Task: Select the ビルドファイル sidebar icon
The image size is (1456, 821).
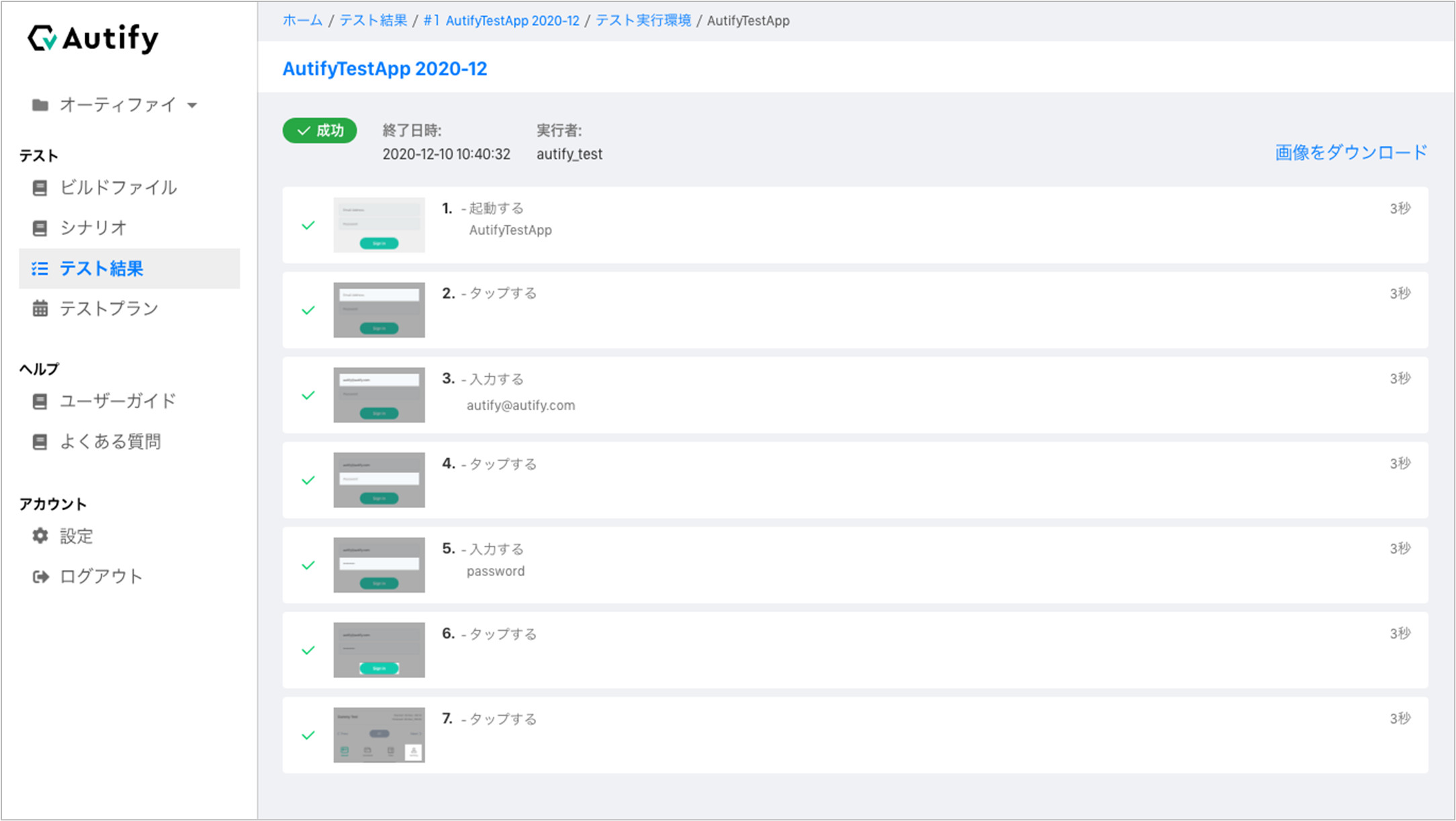Action: [40, 188]
